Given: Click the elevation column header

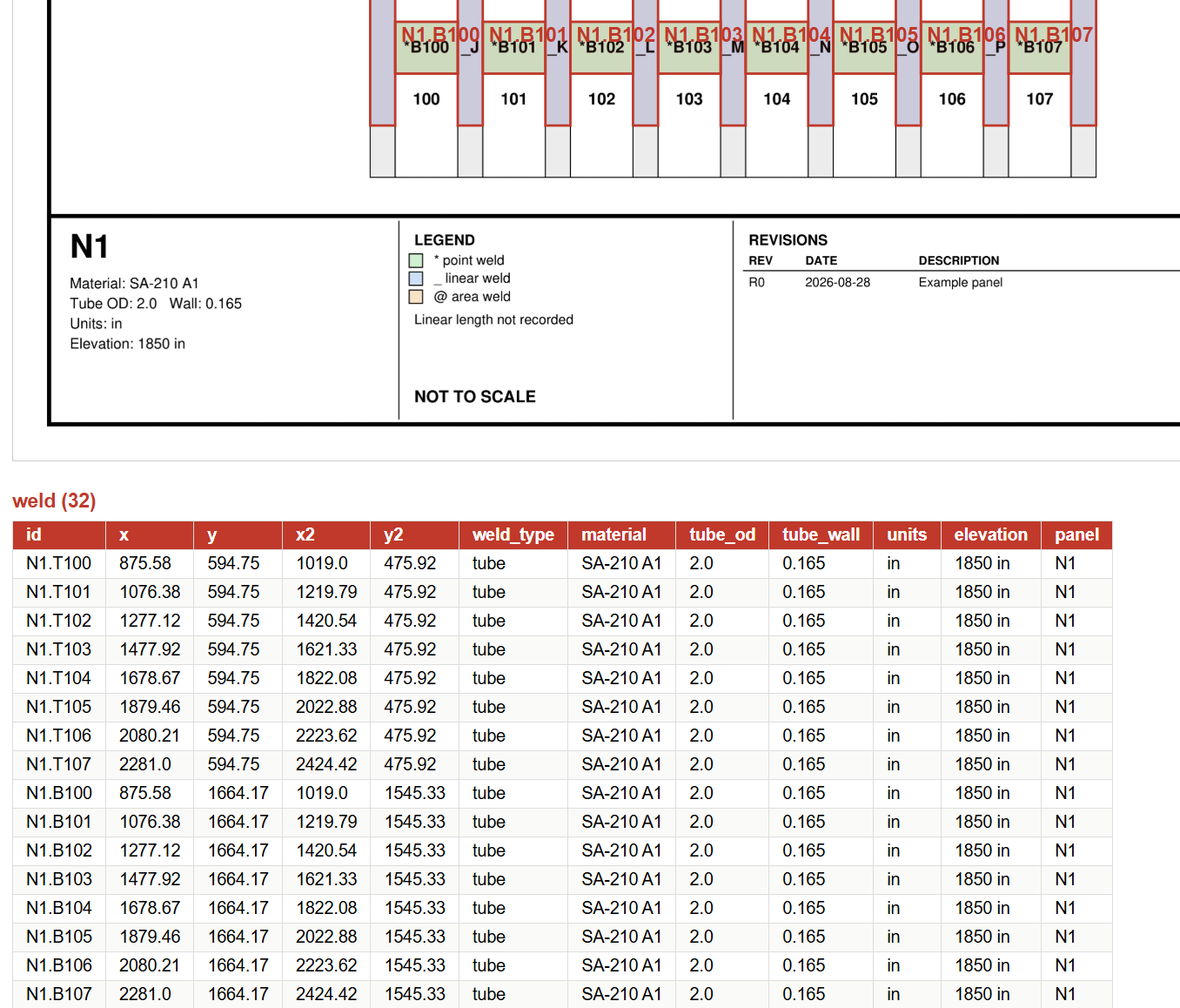Looking at the screenshot, I should [x=990, y=534].
